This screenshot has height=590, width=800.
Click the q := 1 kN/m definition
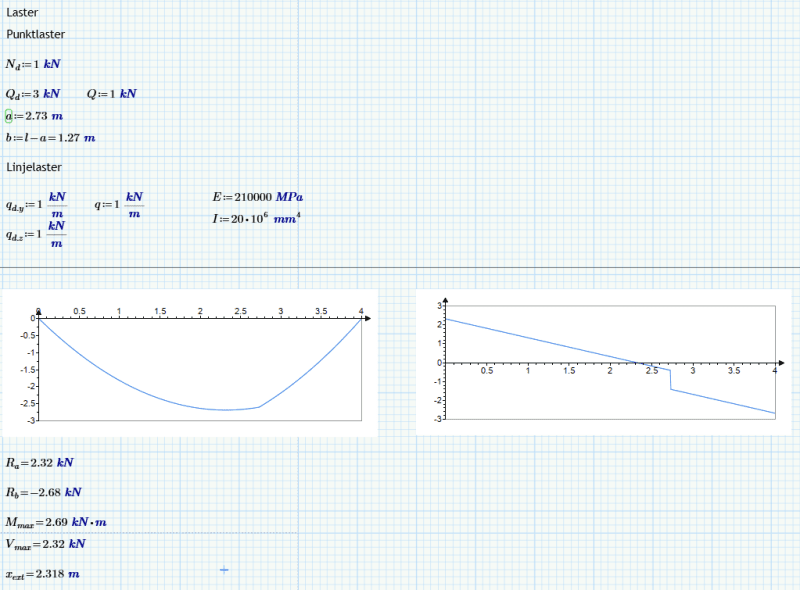(x=119, y=205)
